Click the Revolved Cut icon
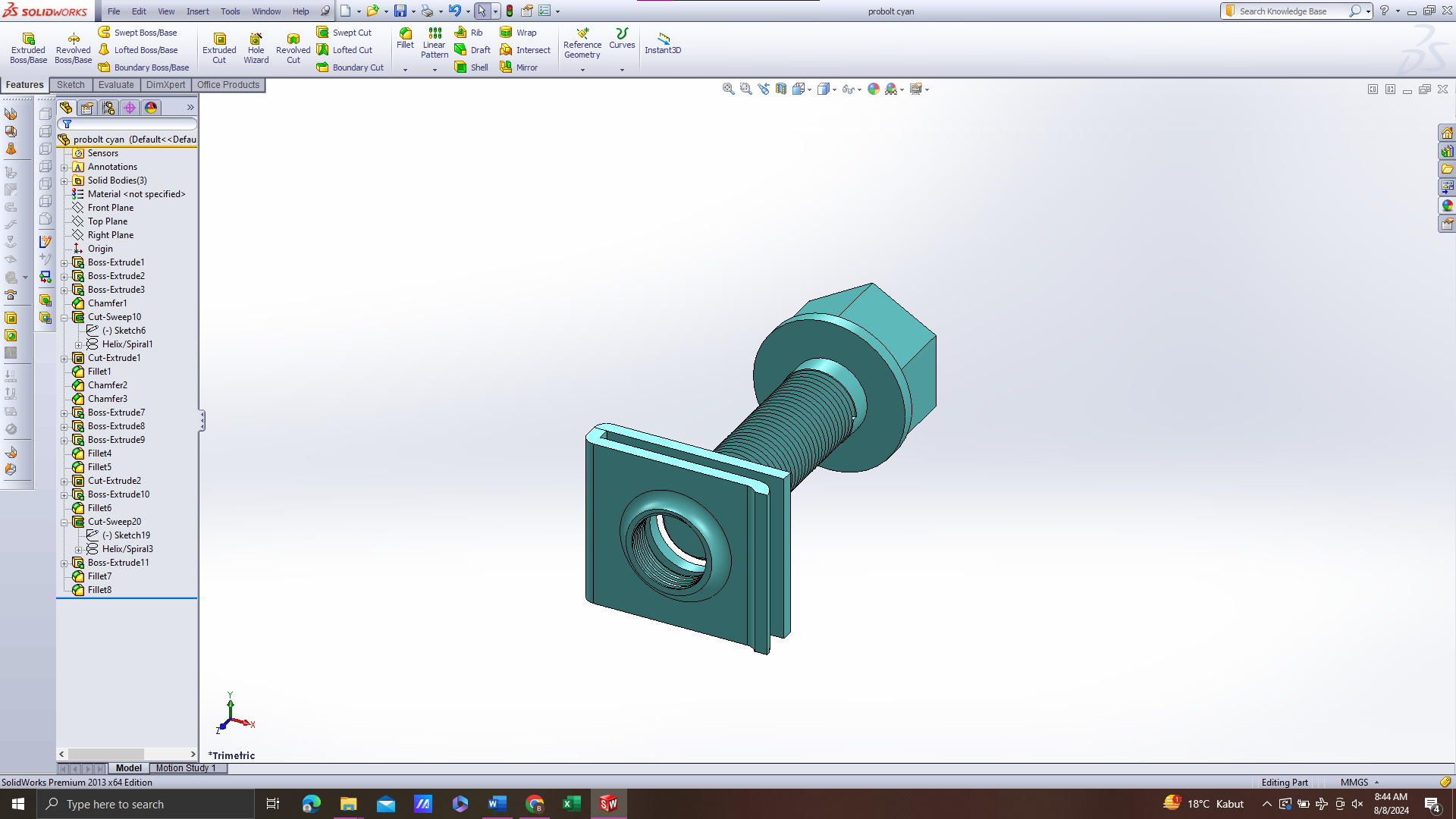Viewport: 1456px width, 819px height. 293,47
